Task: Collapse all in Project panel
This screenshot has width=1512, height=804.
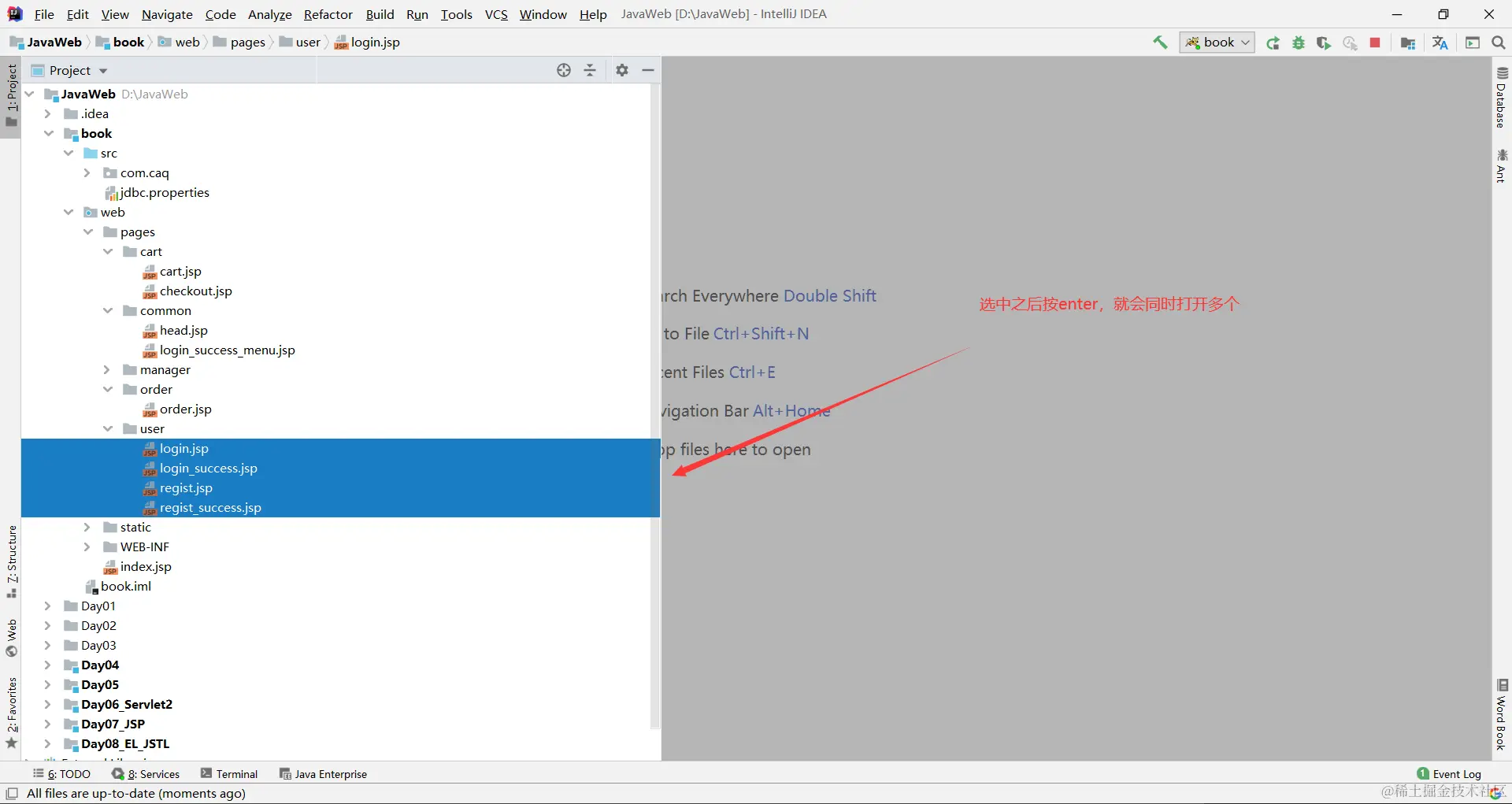Action: click(x=590, y=70)
